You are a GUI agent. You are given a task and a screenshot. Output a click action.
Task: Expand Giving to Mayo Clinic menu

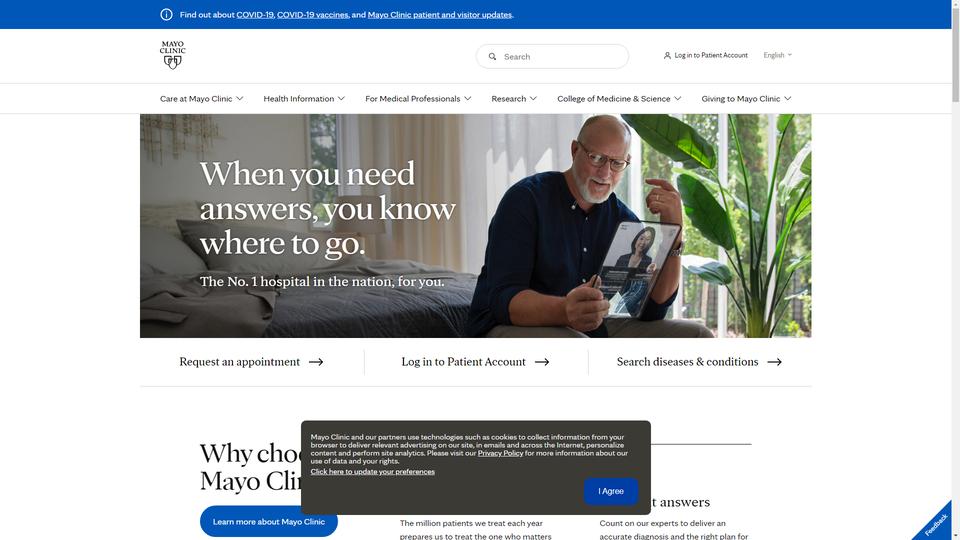coord(746,99)
